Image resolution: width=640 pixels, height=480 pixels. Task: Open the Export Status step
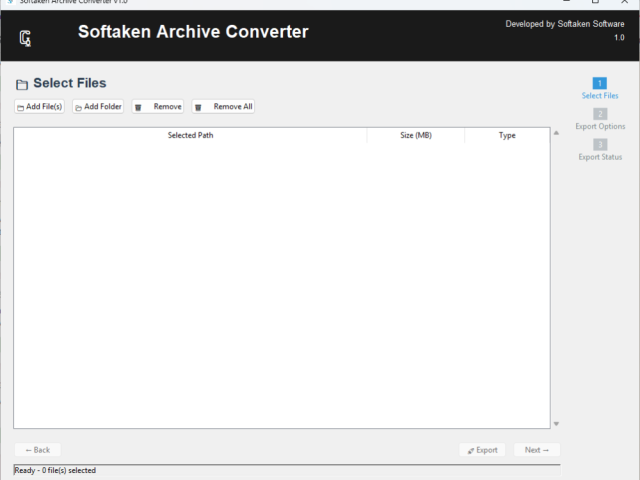(x=600, y=157)
